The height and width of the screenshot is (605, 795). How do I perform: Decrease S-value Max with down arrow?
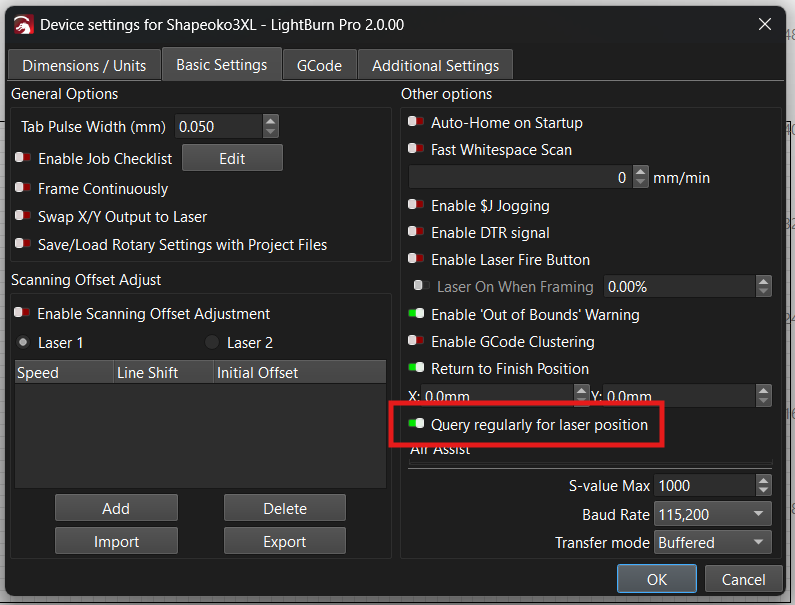(764, 491)
